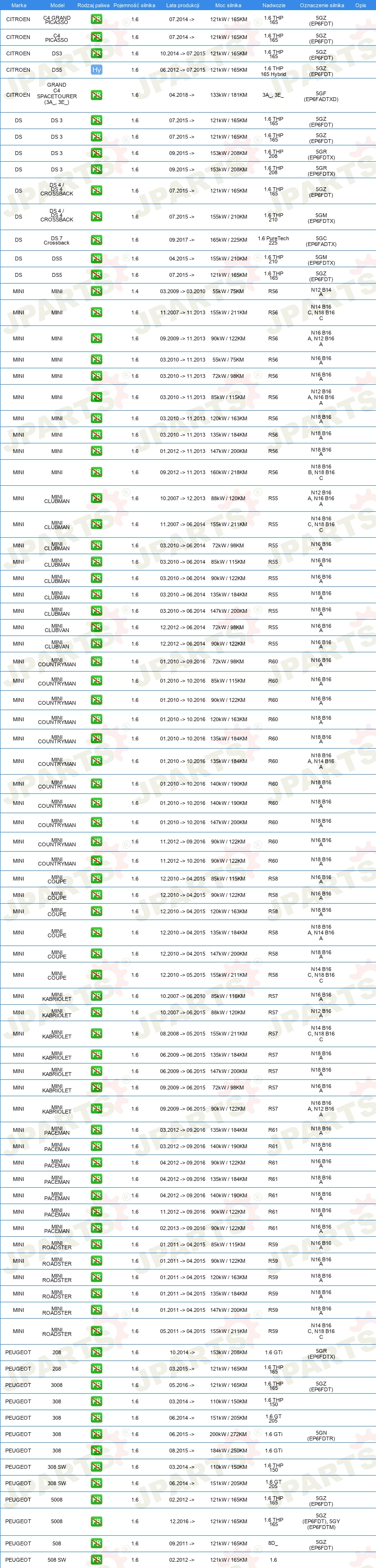Click the Opis column header
The height and width of the screenshot is (1568, 376).
coord(361,5)
